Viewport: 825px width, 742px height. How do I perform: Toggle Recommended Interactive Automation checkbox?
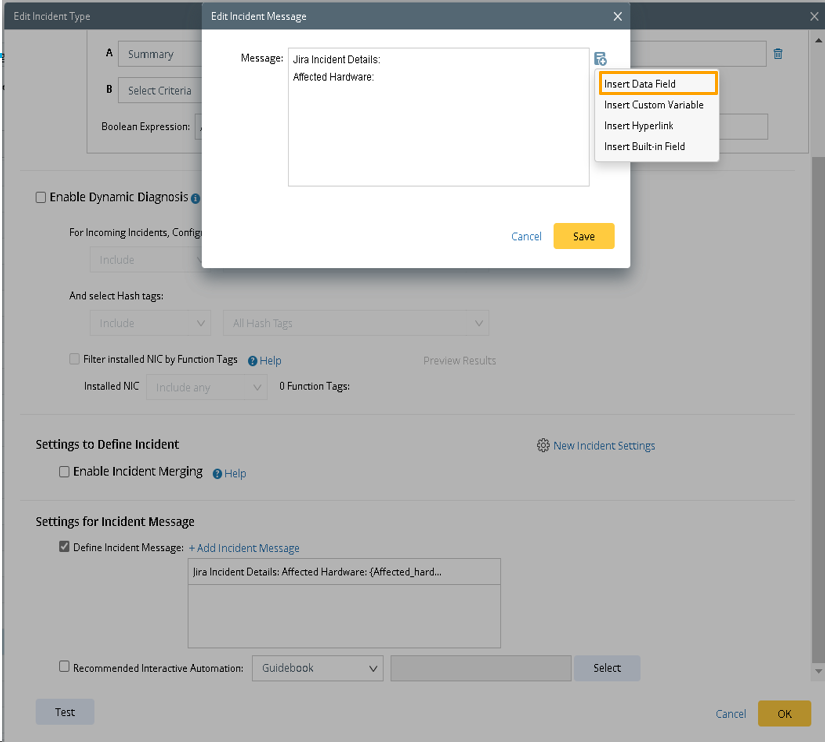[x=65, y=667]
